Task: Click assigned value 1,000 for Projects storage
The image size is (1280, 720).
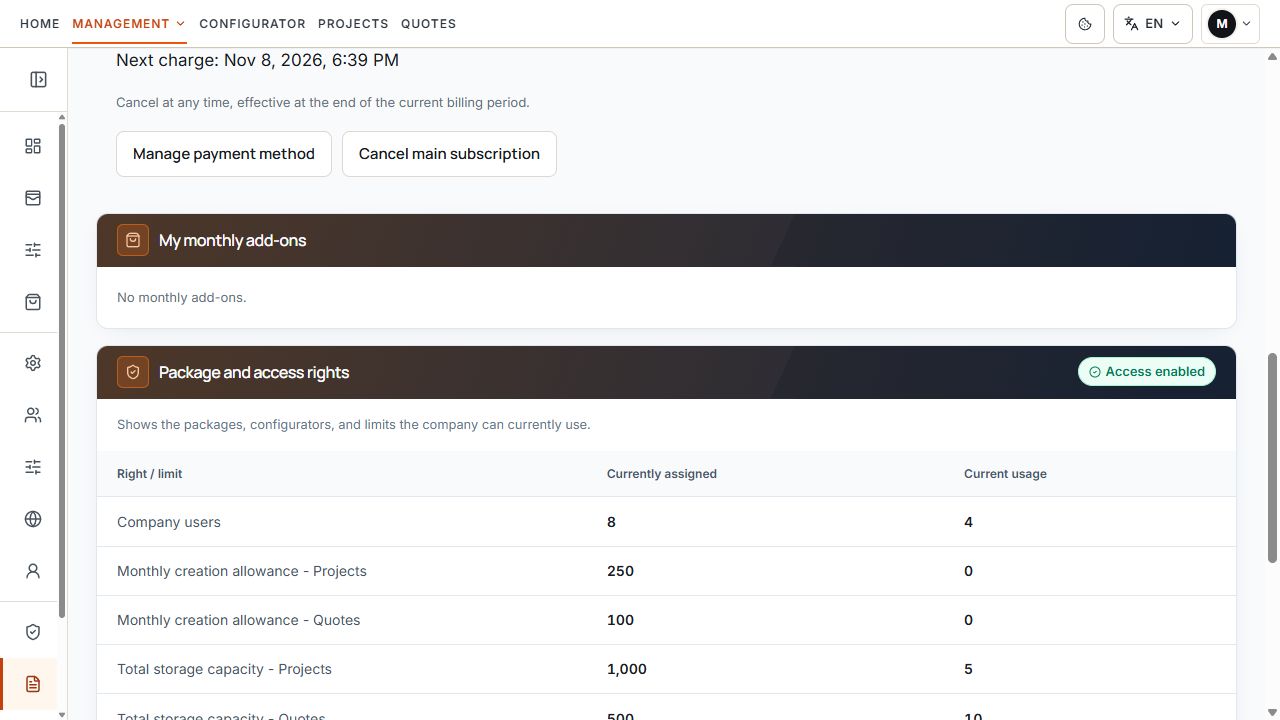Action: (x=627, y=669)
